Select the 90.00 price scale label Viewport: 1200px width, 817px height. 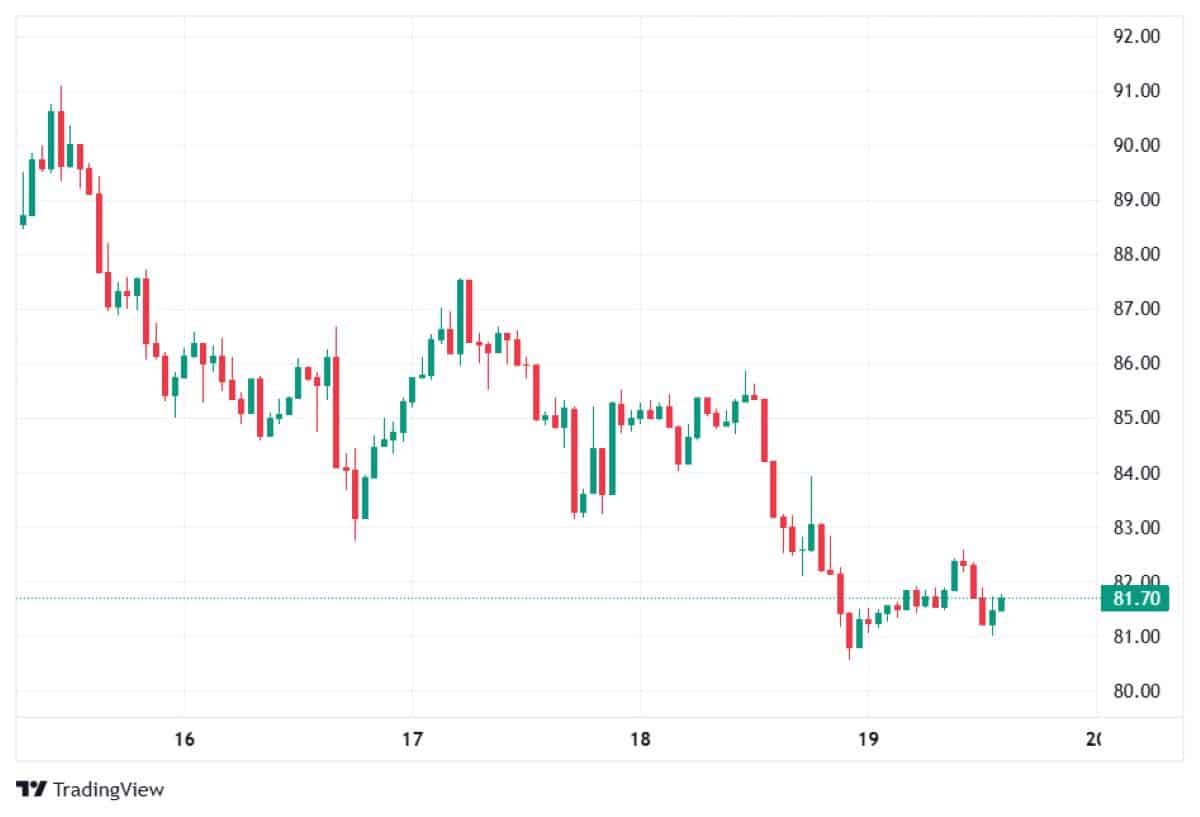(1135, 145)
